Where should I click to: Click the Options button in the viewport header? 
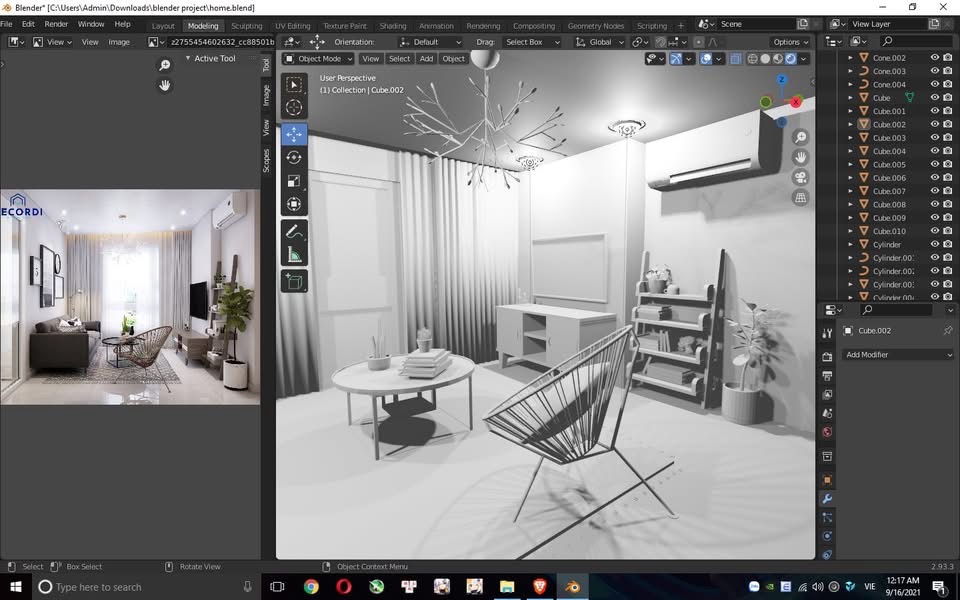pos(790,42)
